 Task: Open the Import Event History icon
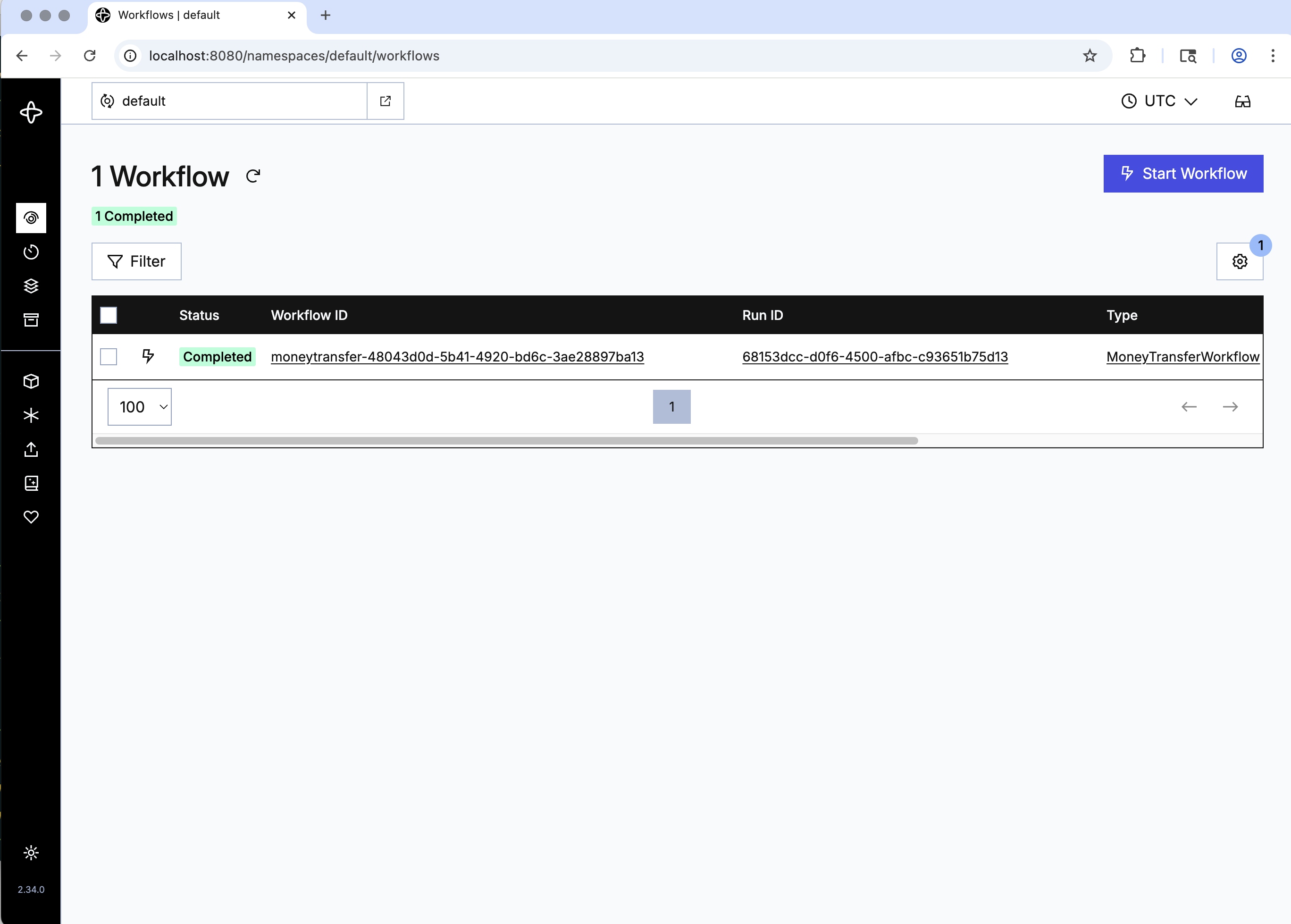click(31, 449)
